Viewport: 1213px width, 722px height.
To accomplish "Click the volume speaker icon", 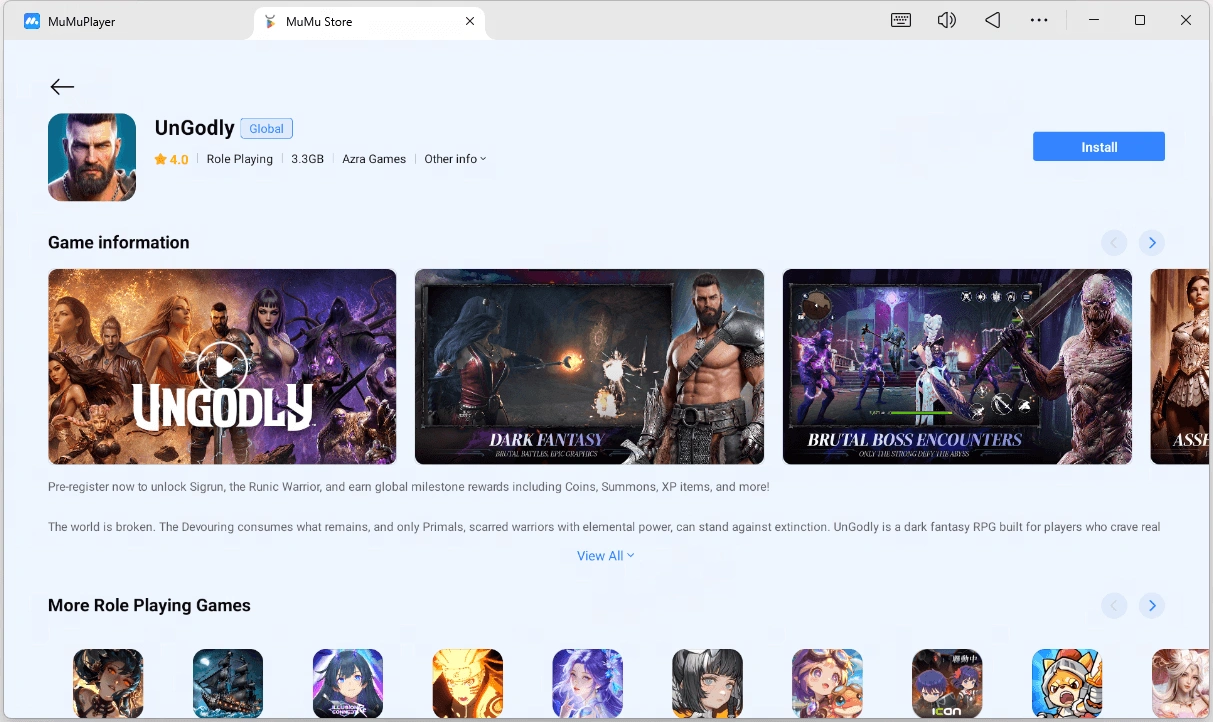I will [947, 20].
